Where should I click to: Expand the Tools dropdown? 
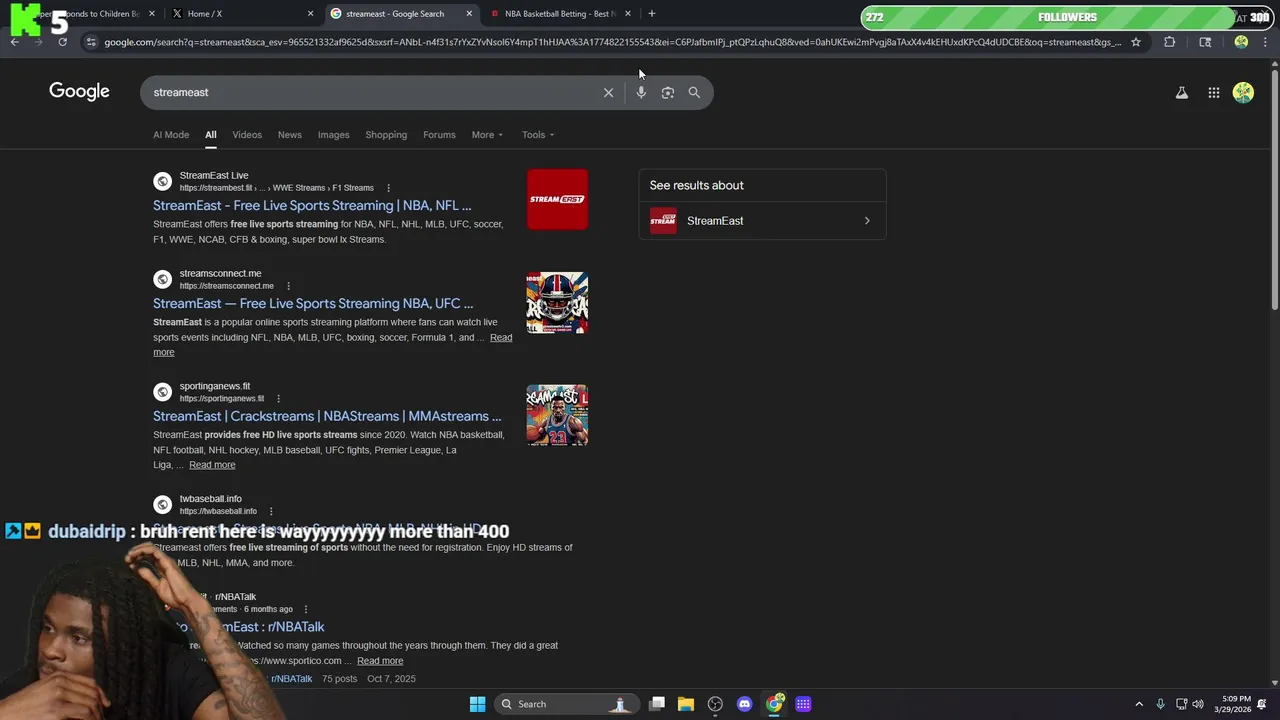click(x=537, y=135)
